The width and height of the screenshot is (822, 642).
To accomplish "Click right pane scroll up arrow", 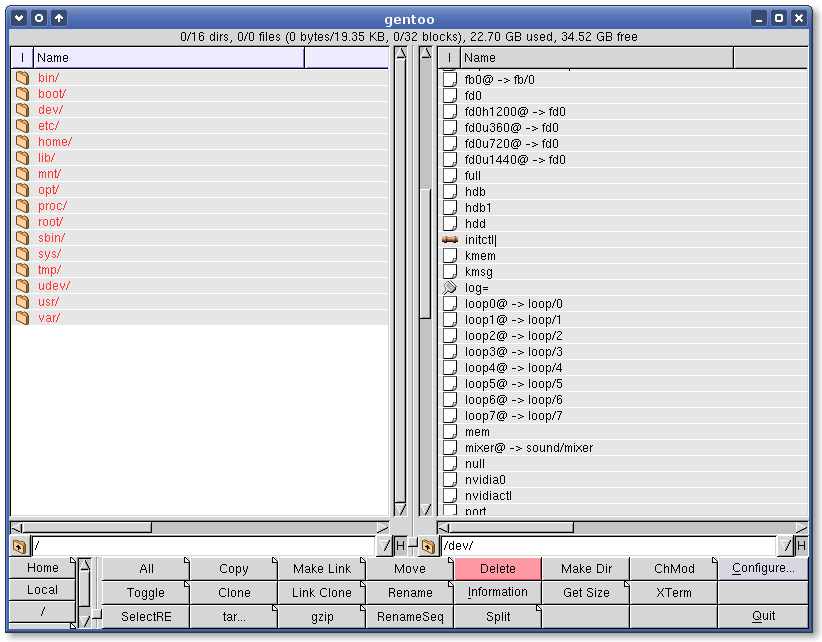I will (426, 53).
